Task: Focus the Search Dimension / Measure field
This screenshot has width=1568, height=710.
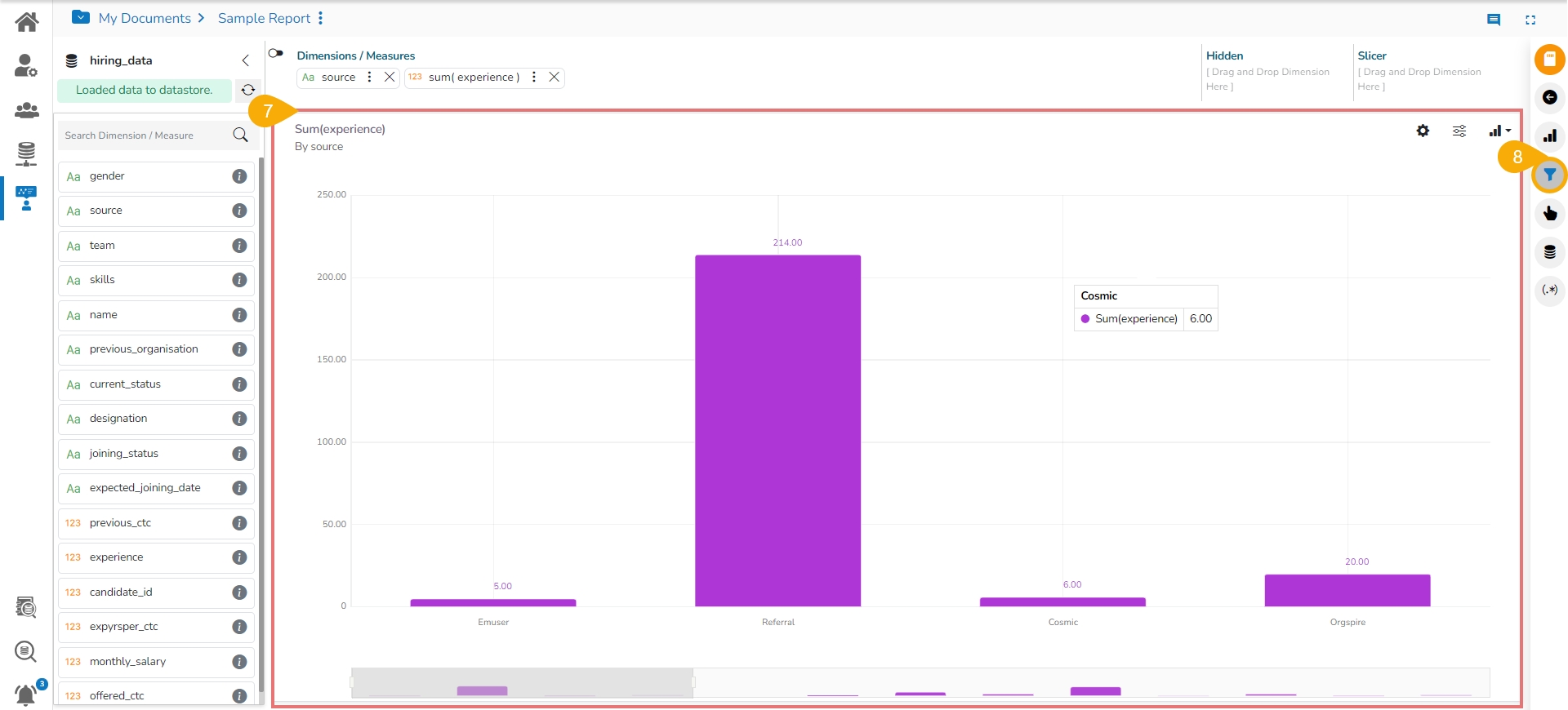Action: tap(147, 135)
